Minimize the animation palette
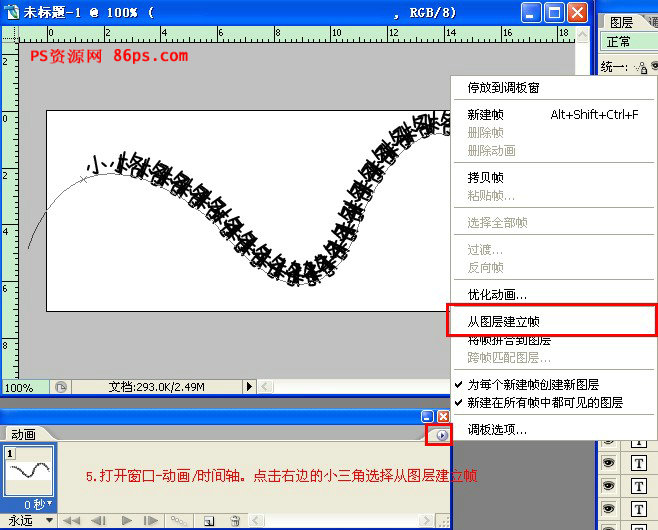This screenshot has height=530, width=658. 427,417
